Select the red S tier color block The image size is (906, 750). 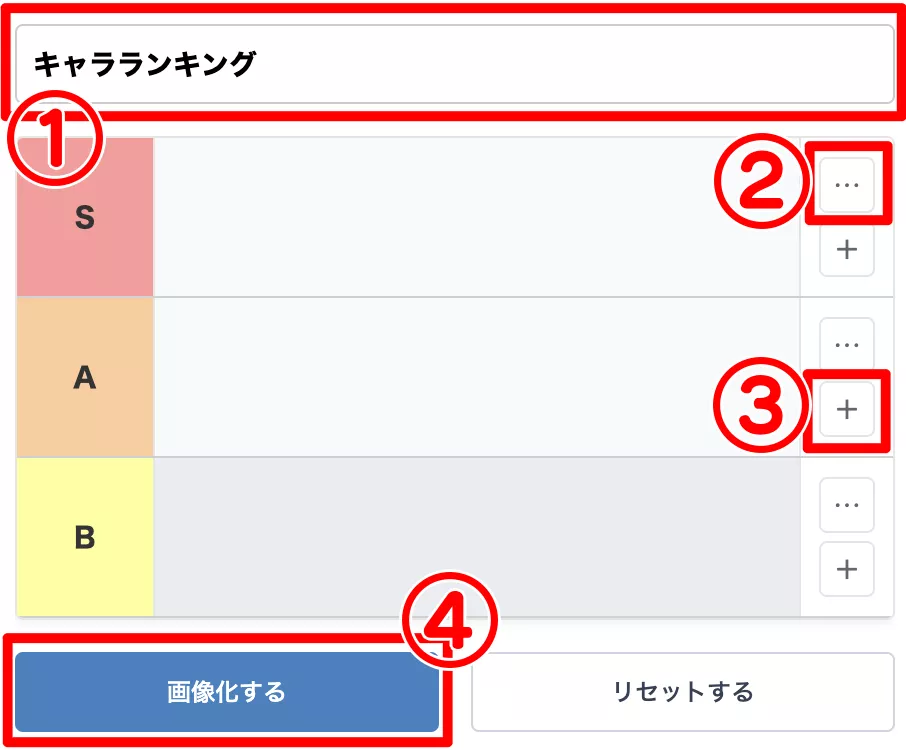tap(85, 216)
